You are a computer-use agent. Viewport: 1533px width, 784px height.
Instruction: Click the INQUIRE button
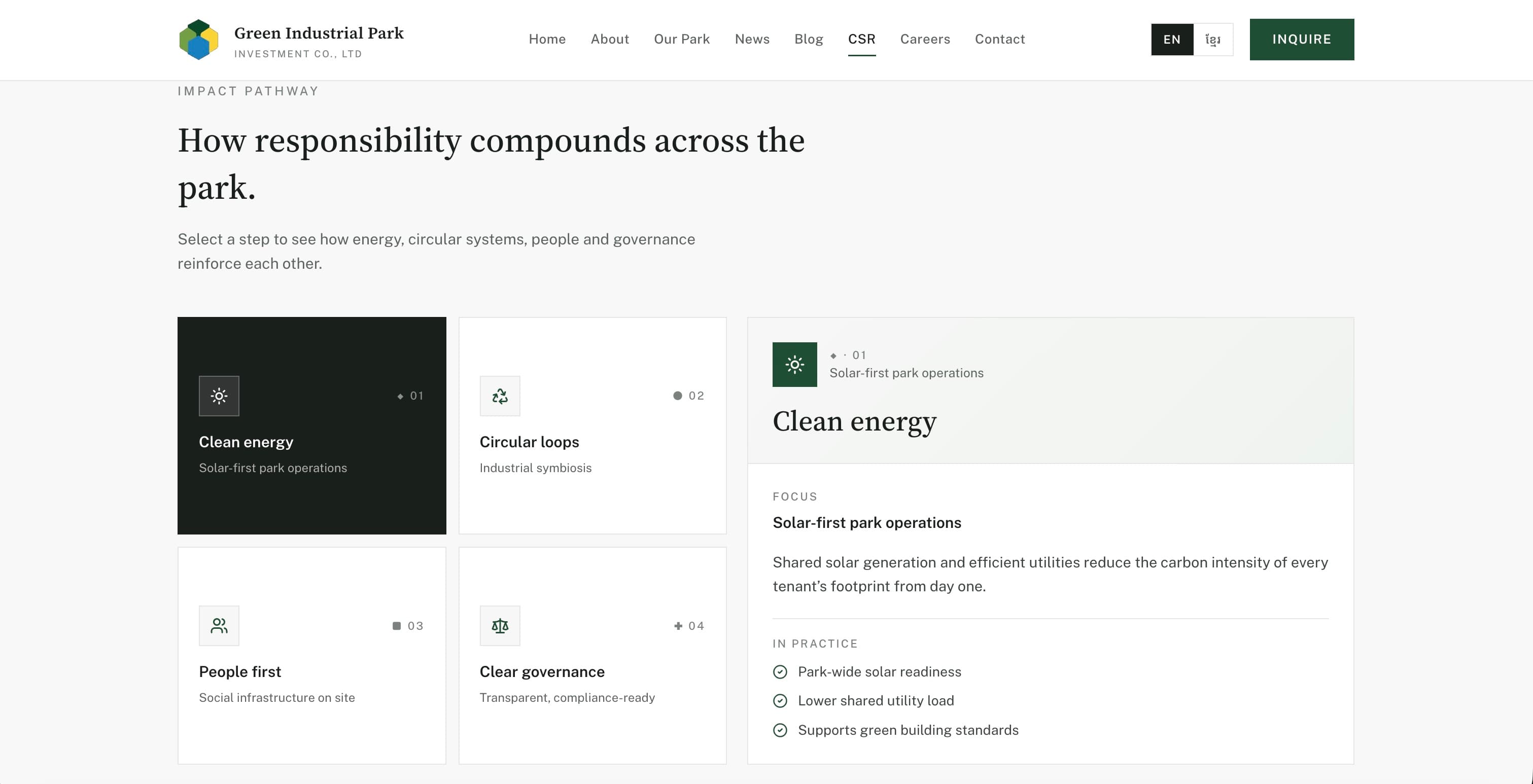pyautogui.click(x=1302, y=39)
